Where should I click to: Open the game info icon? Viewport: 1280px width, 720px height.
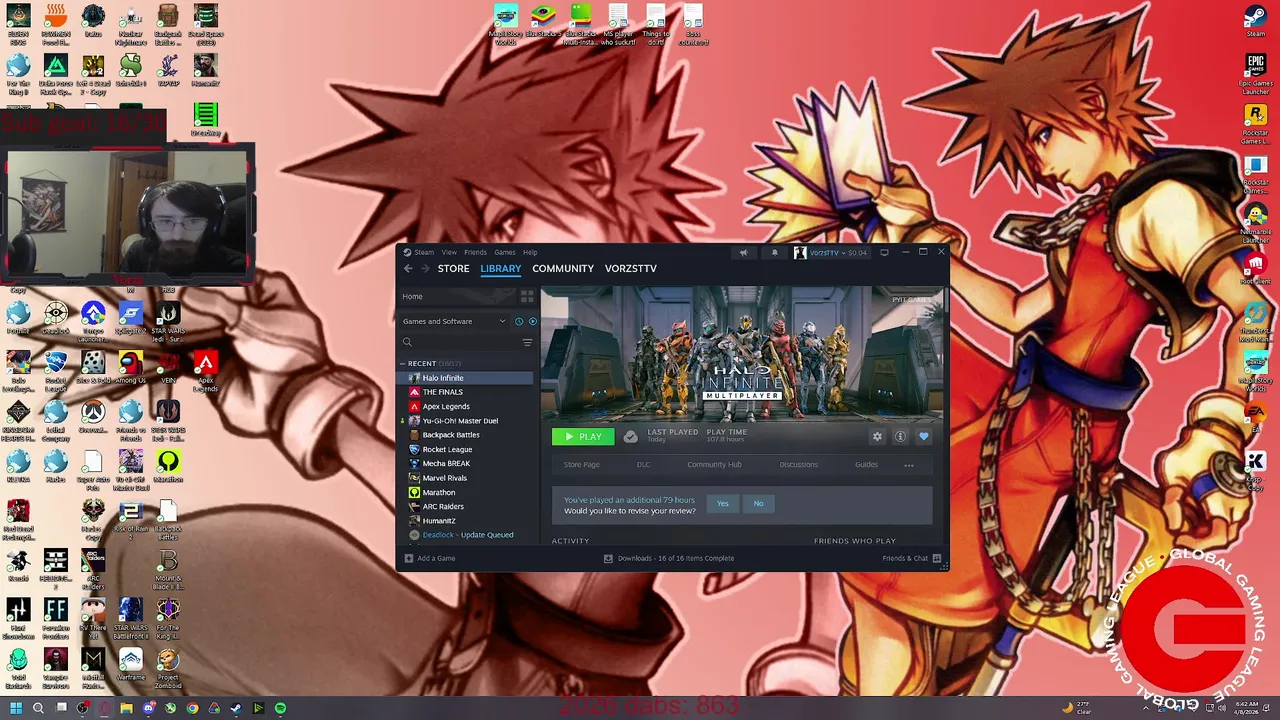[900, 436]
